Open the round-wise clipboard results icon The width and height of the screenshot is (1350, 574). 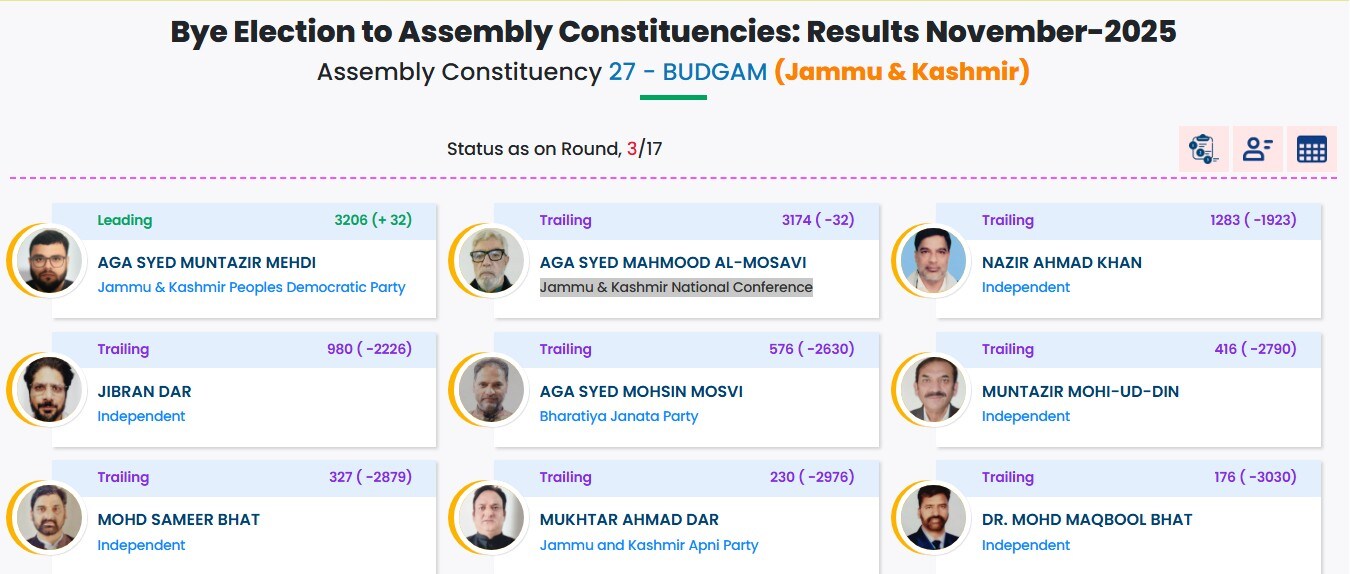coord(1203,149)
